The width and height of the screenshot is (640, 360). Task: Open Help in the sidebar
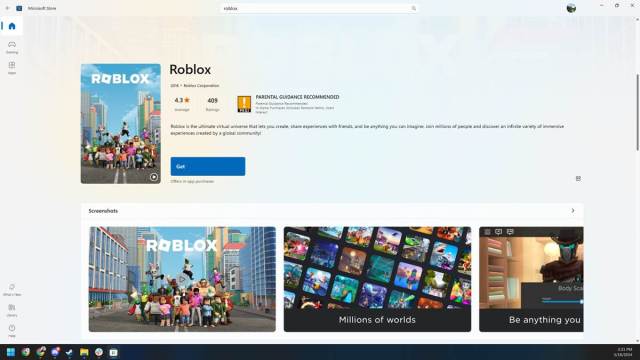[x=12, y=331]
